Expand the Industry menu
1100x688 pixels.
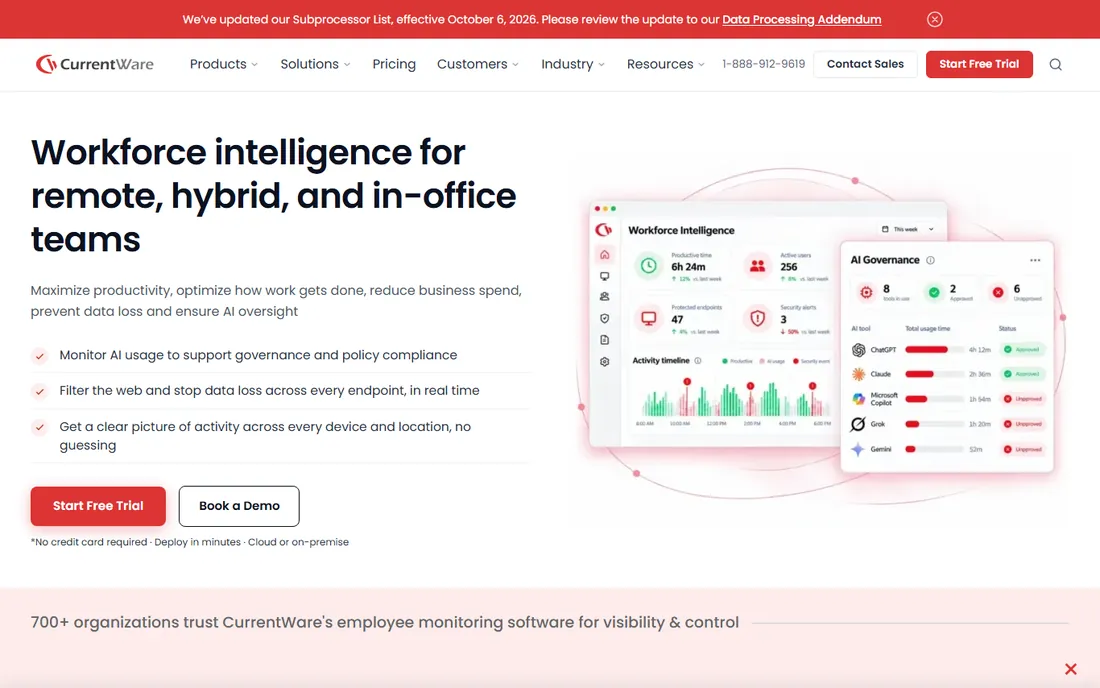pos(572,65)
